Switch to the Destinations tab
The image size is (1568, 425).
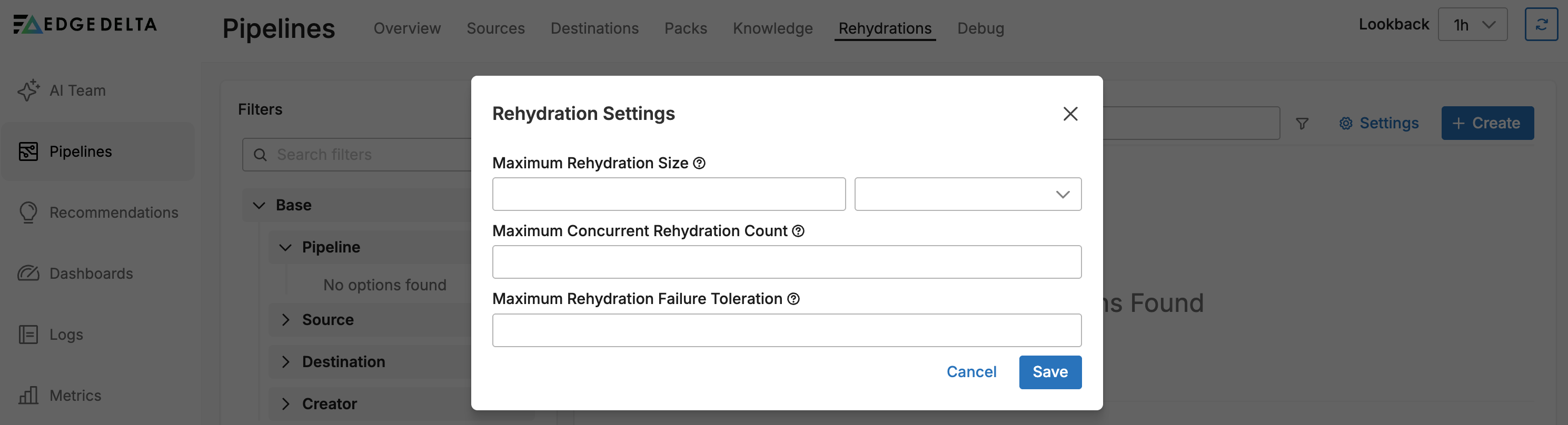594,28
